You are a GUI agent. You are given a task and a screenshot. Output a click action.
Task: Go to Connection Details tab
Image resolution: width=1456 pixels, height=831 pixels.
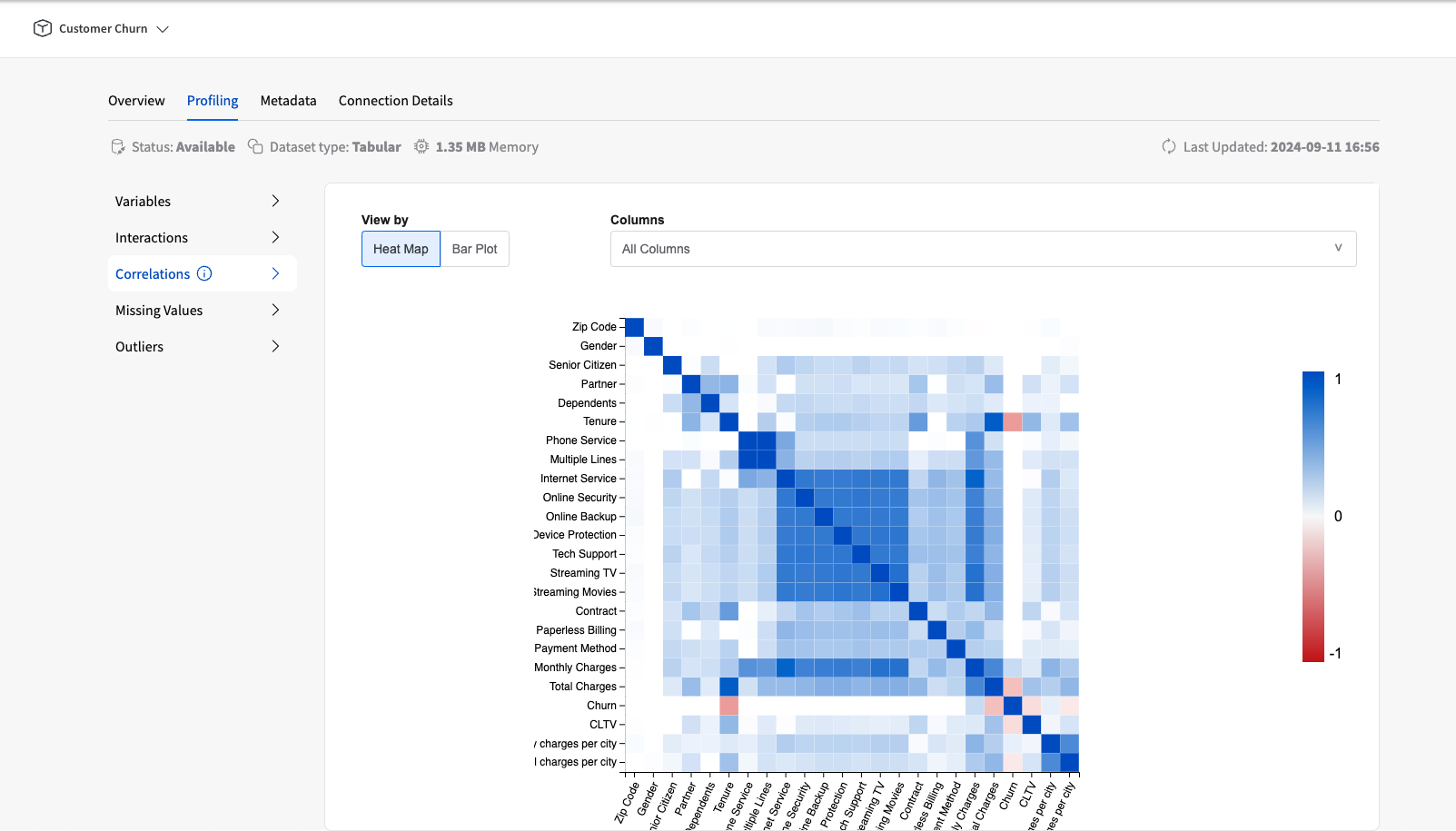point(396,101)
